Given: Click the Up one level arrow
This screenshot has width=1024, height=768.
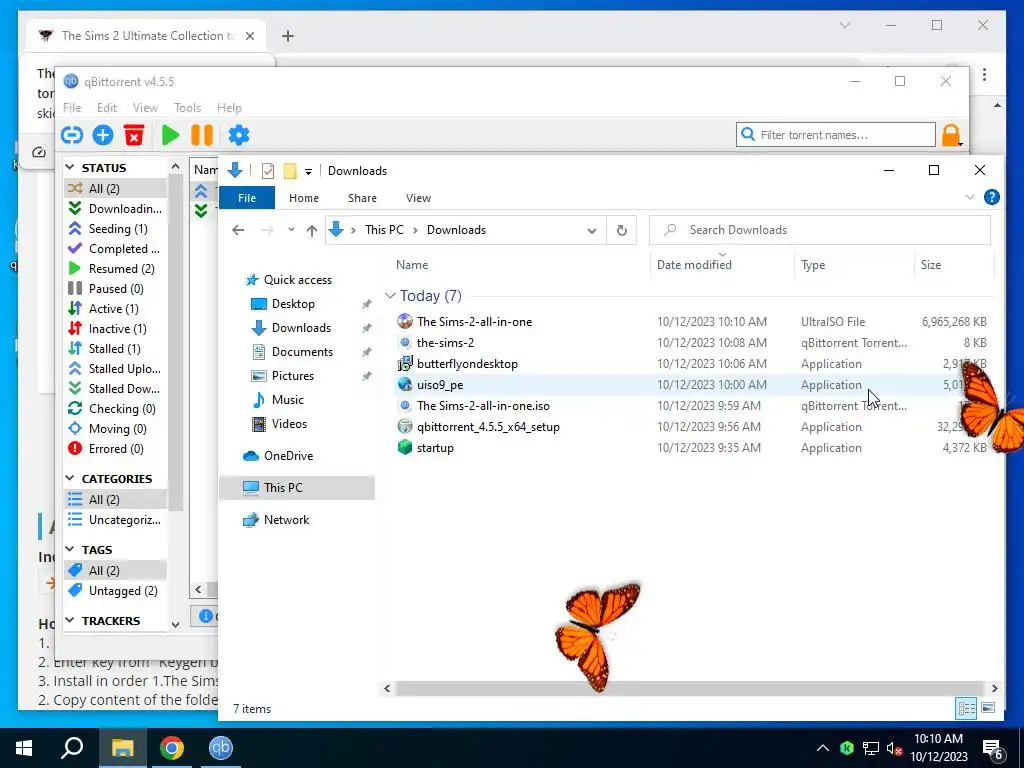Looking at the screenshot, I should pyautogui.click(x=312, y=230).
